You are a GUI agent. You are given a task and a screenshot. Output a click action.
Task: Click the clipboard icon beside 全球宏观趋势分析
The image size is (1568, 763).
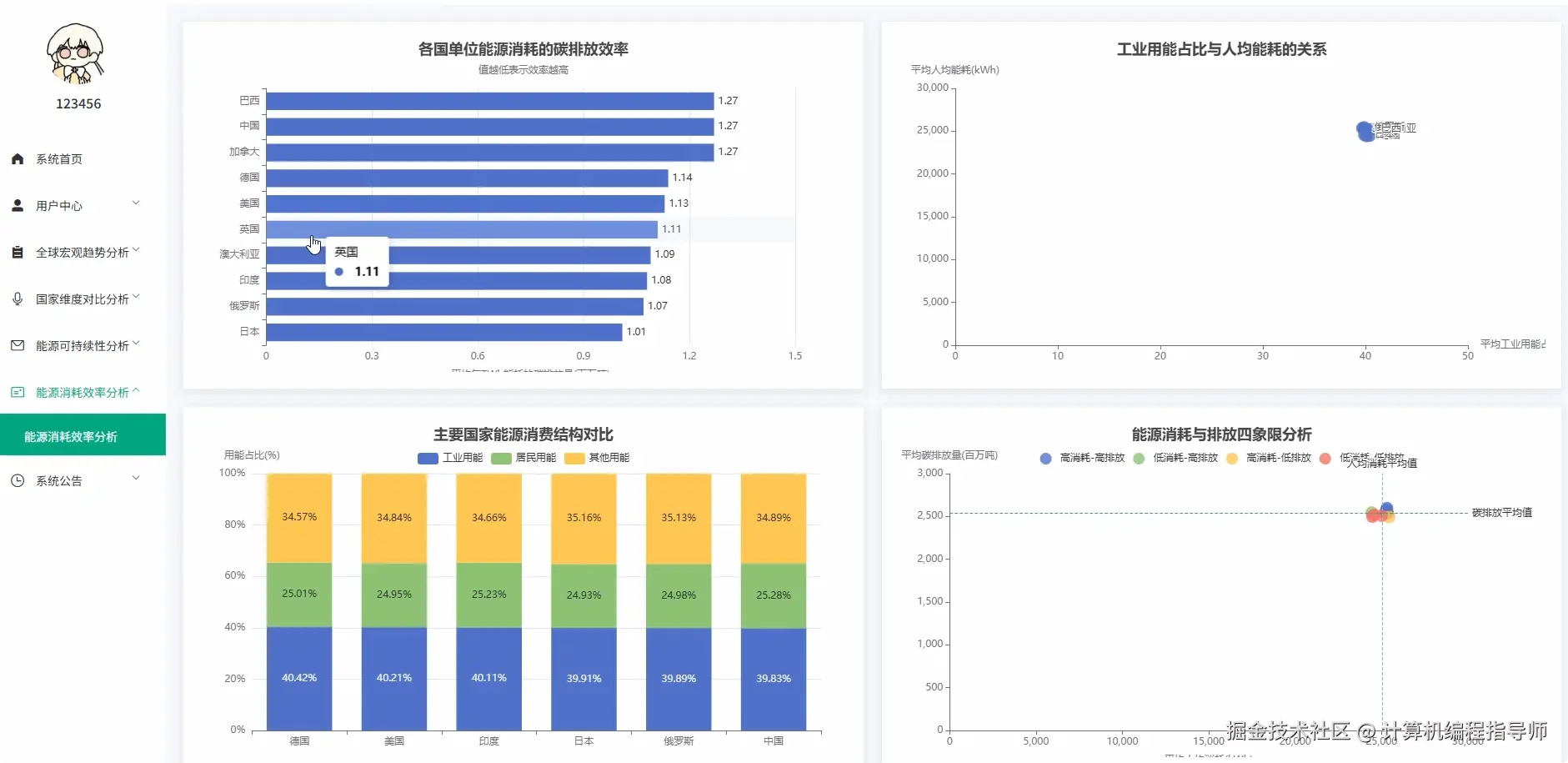click(x=18, y=252)
